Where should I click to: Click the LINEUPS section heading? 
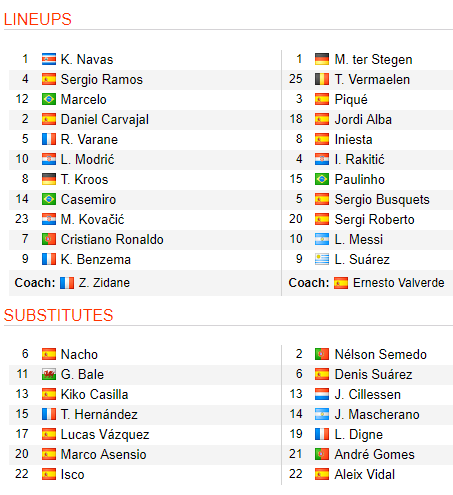click(x=37, y=19)
